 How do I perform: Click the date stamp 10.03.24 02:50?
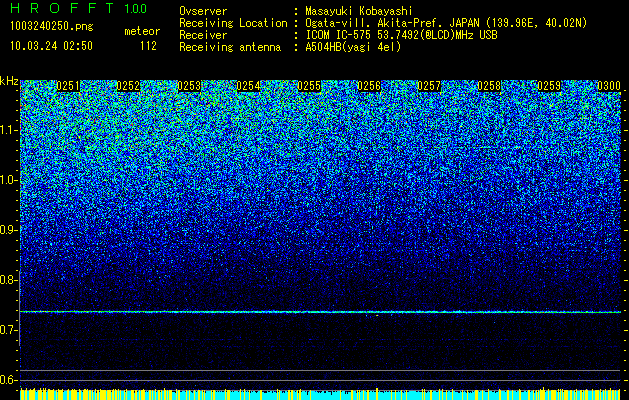tap(51, 46)
